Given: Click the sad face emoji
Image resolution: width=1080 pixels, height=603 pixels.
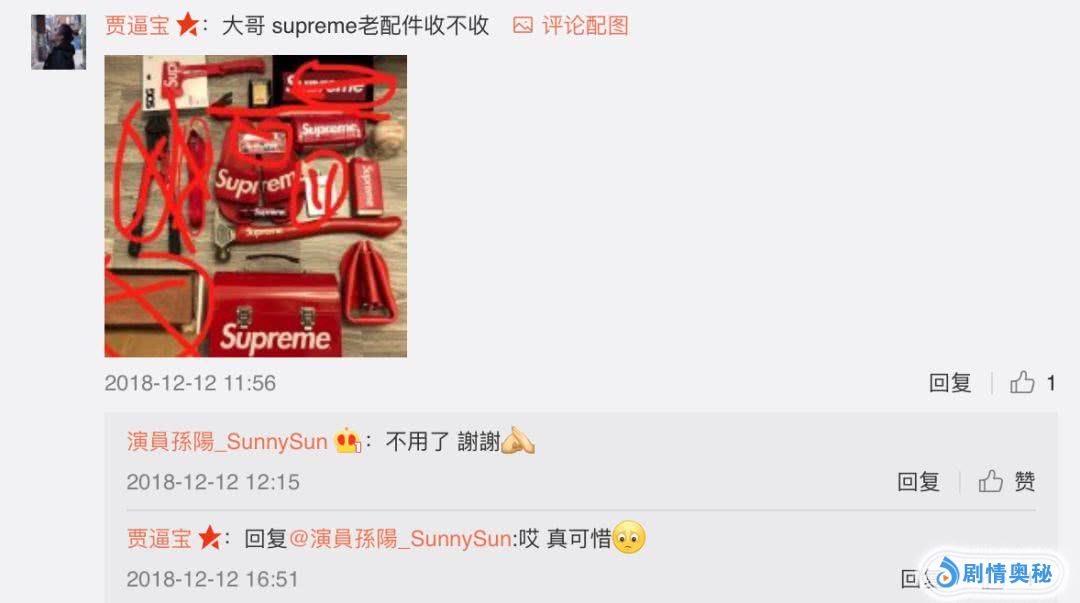Looking at the screenshot, I should 628,537.
